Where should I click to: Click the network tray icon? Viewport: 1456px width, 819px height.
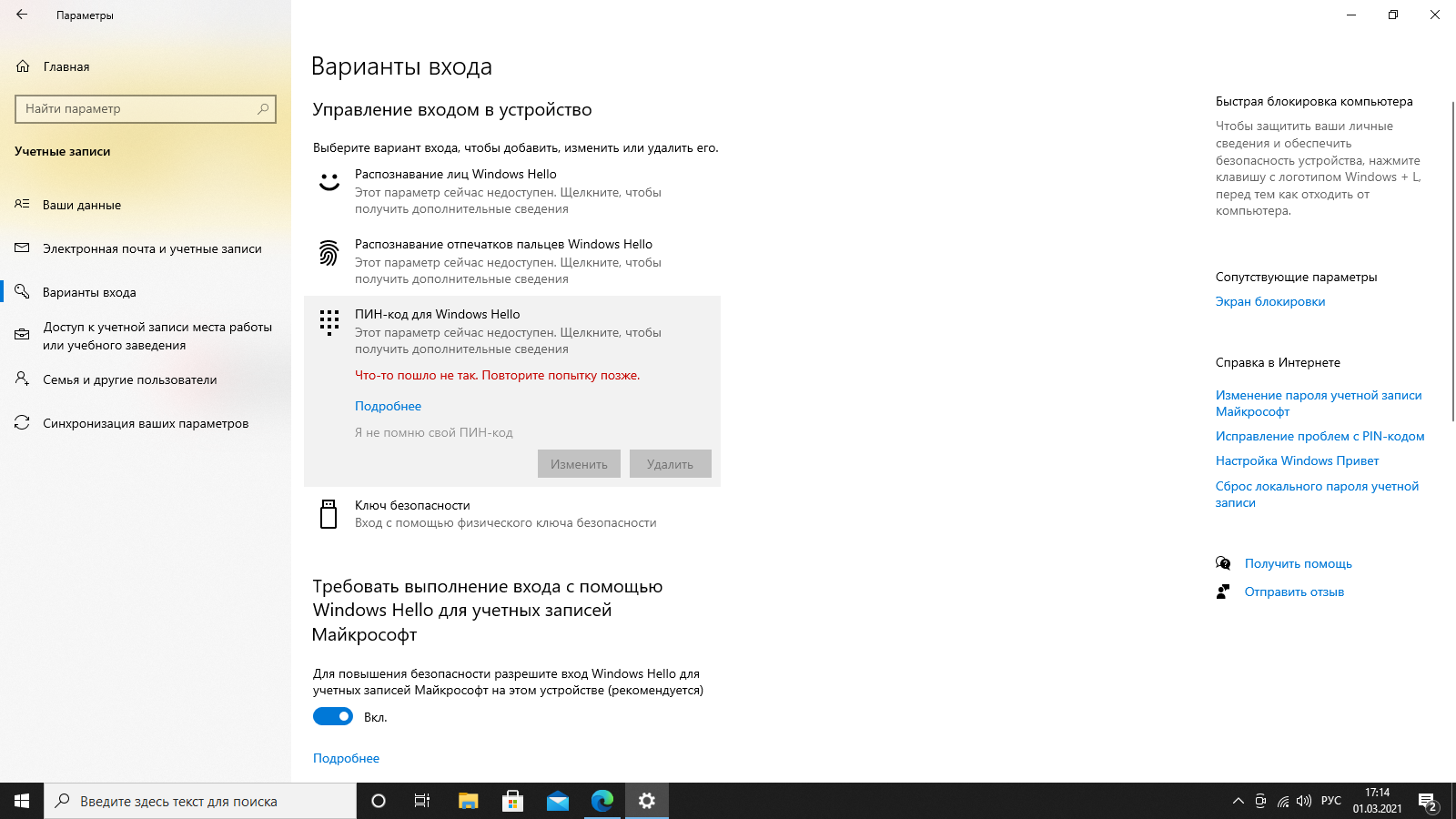[x=1282, y=801]
